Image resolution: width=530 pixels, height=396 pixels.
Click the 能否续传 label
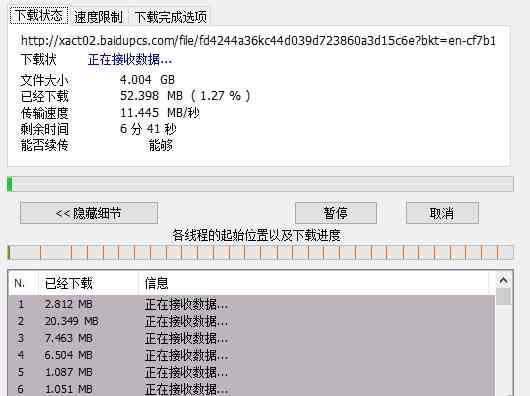pyautogui.click(x=45, y=145)
